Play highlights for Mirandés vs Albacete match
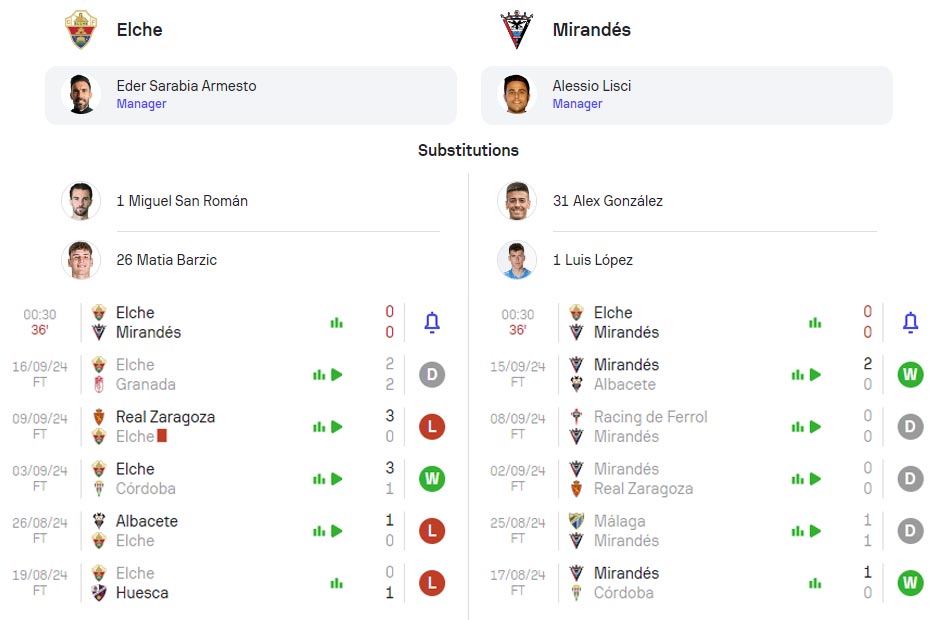The image size is (940, 620). (x=815, y=375)
